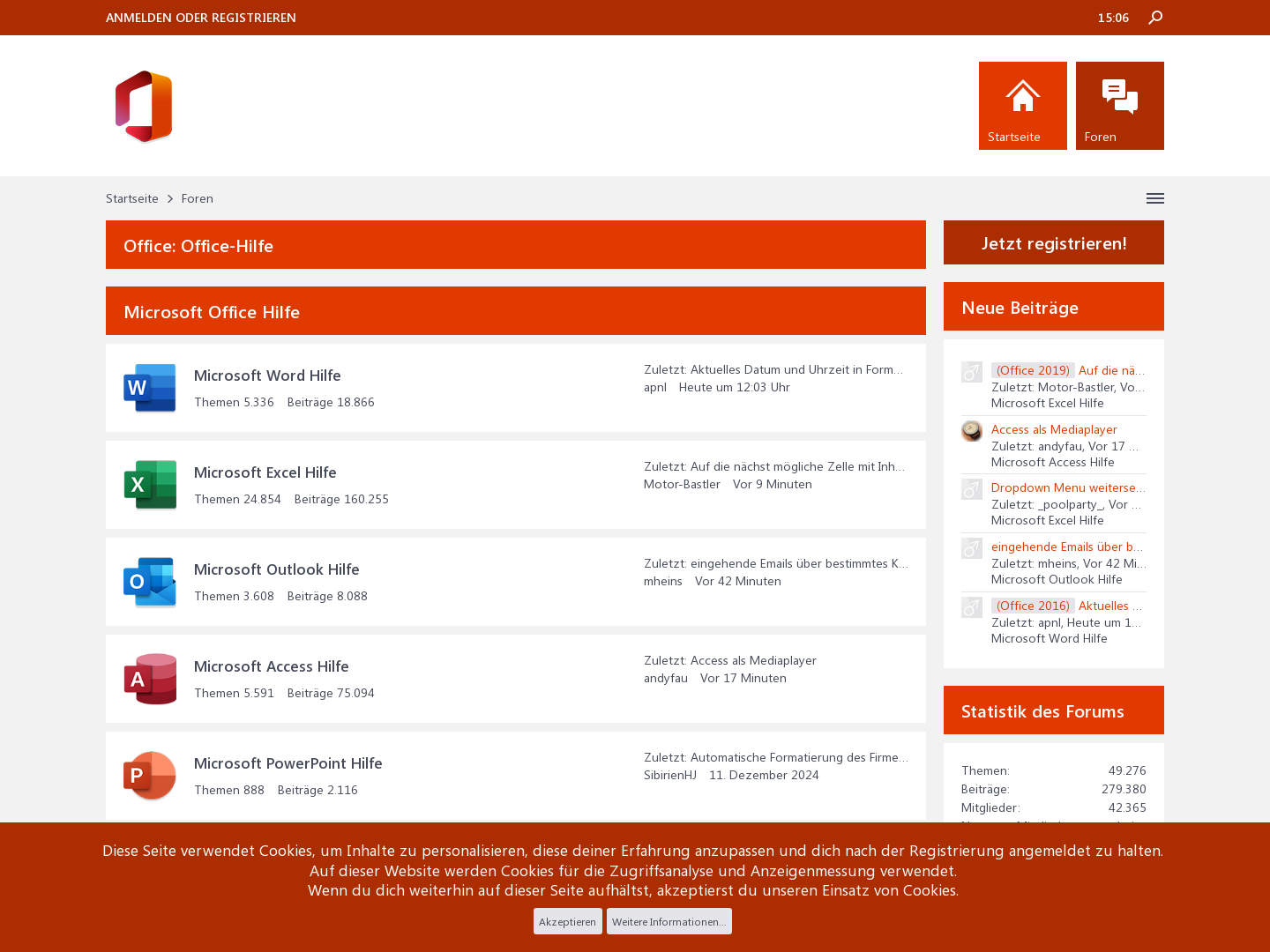Screen dimensions: 1270x952
Task: Click the (Office 2016) label in sidebar
Action: 1033,606
